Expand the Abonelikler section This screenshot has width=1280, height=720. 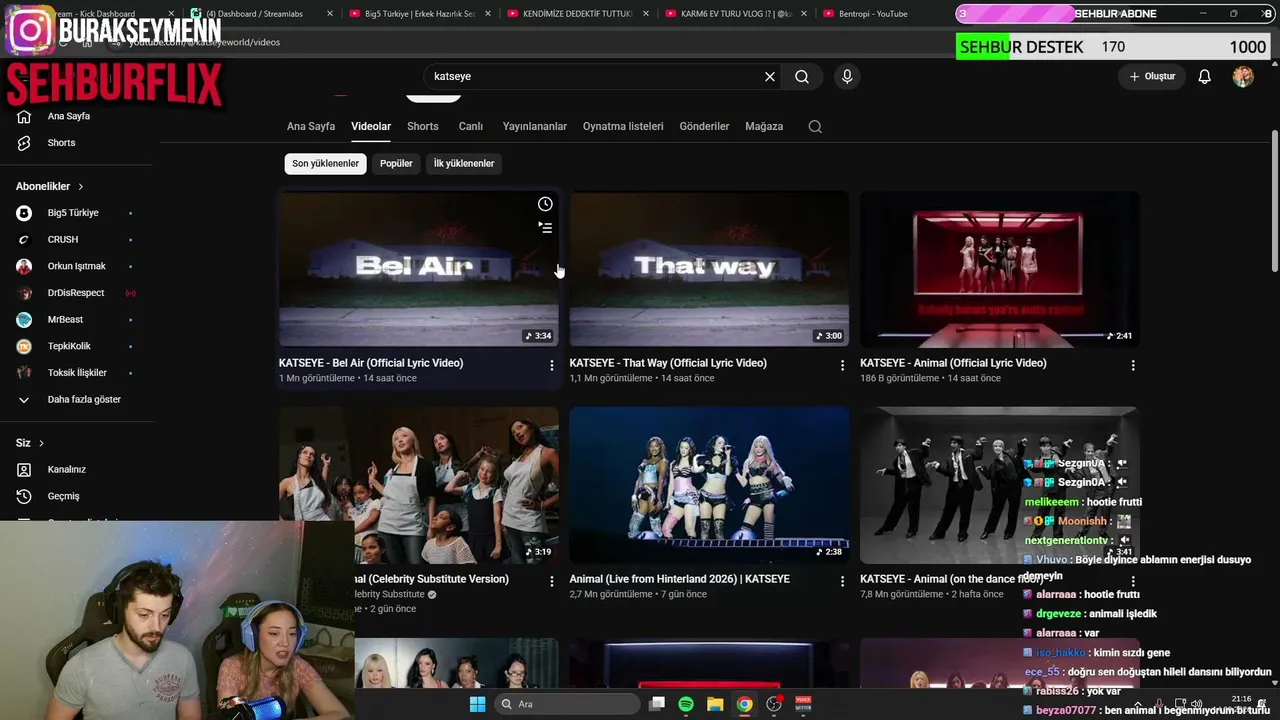point(50,187)
